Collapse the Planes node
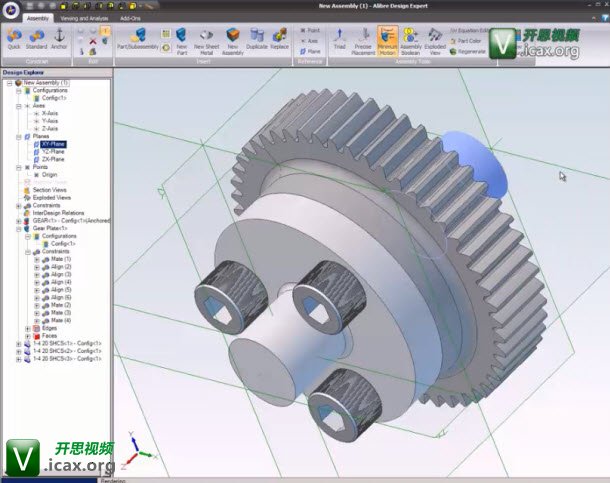 click(x=18, y=137)
